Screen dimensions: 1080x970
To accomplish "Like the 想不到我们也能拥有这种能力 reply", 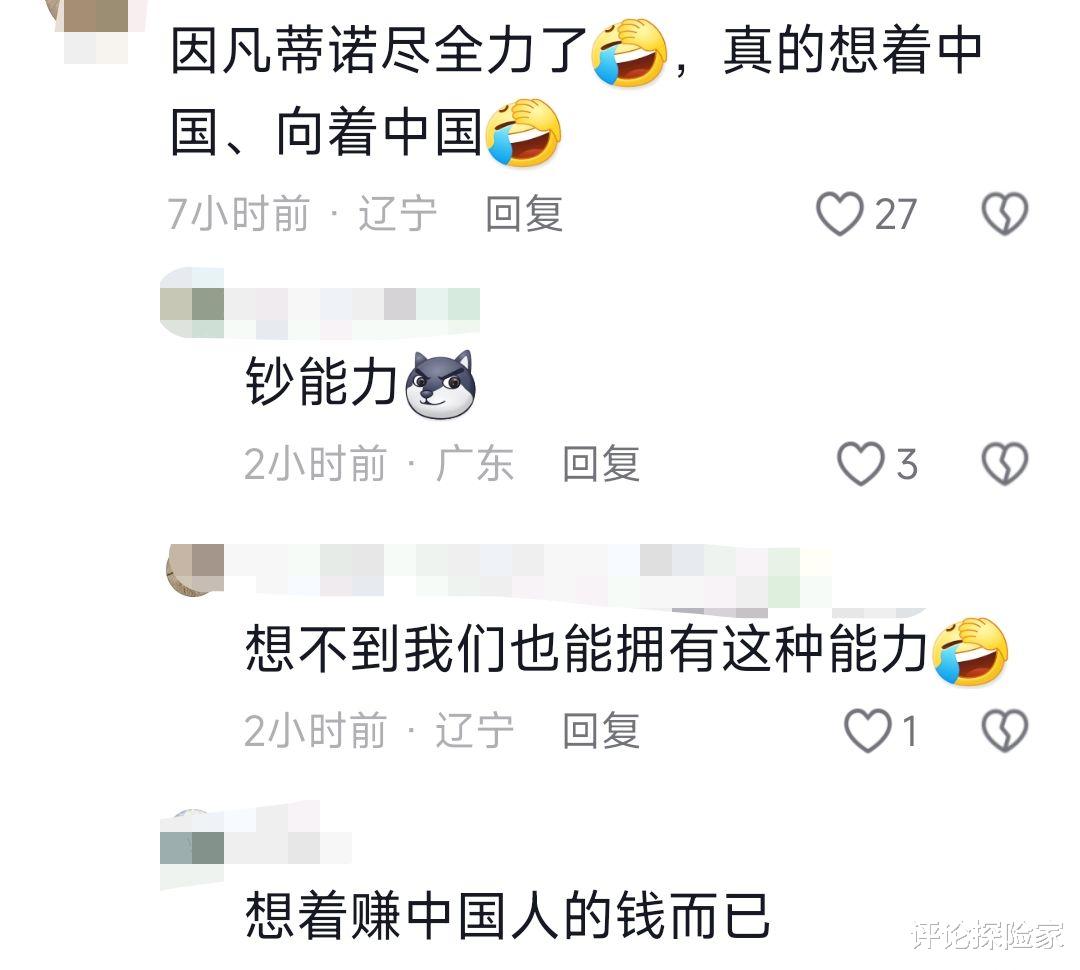I will coord(867,730).
